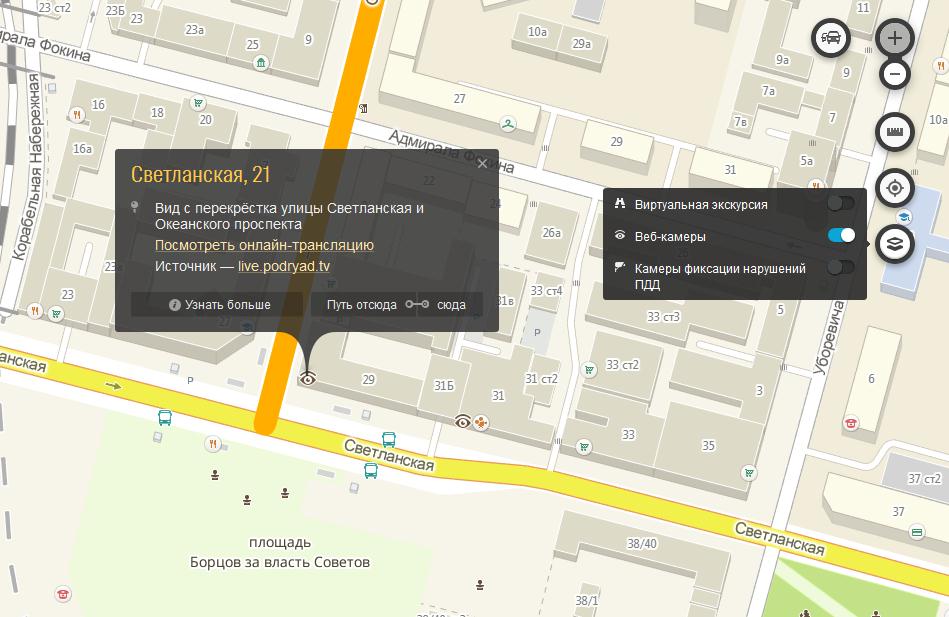The width and height of the screenshot is (949, 617).
Task: Locate my position with geolocation button
Action: point(895,188)
